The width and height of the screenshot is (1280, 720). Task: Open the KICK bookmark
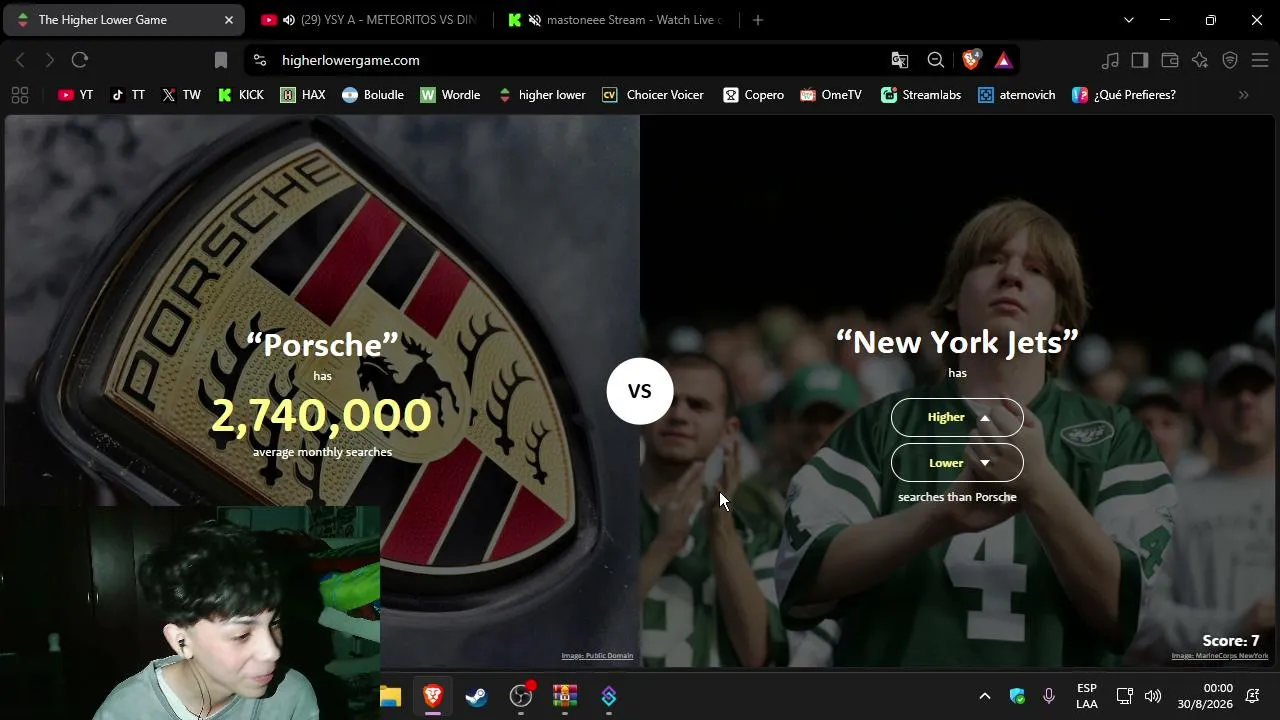click(x=241, y=95)
